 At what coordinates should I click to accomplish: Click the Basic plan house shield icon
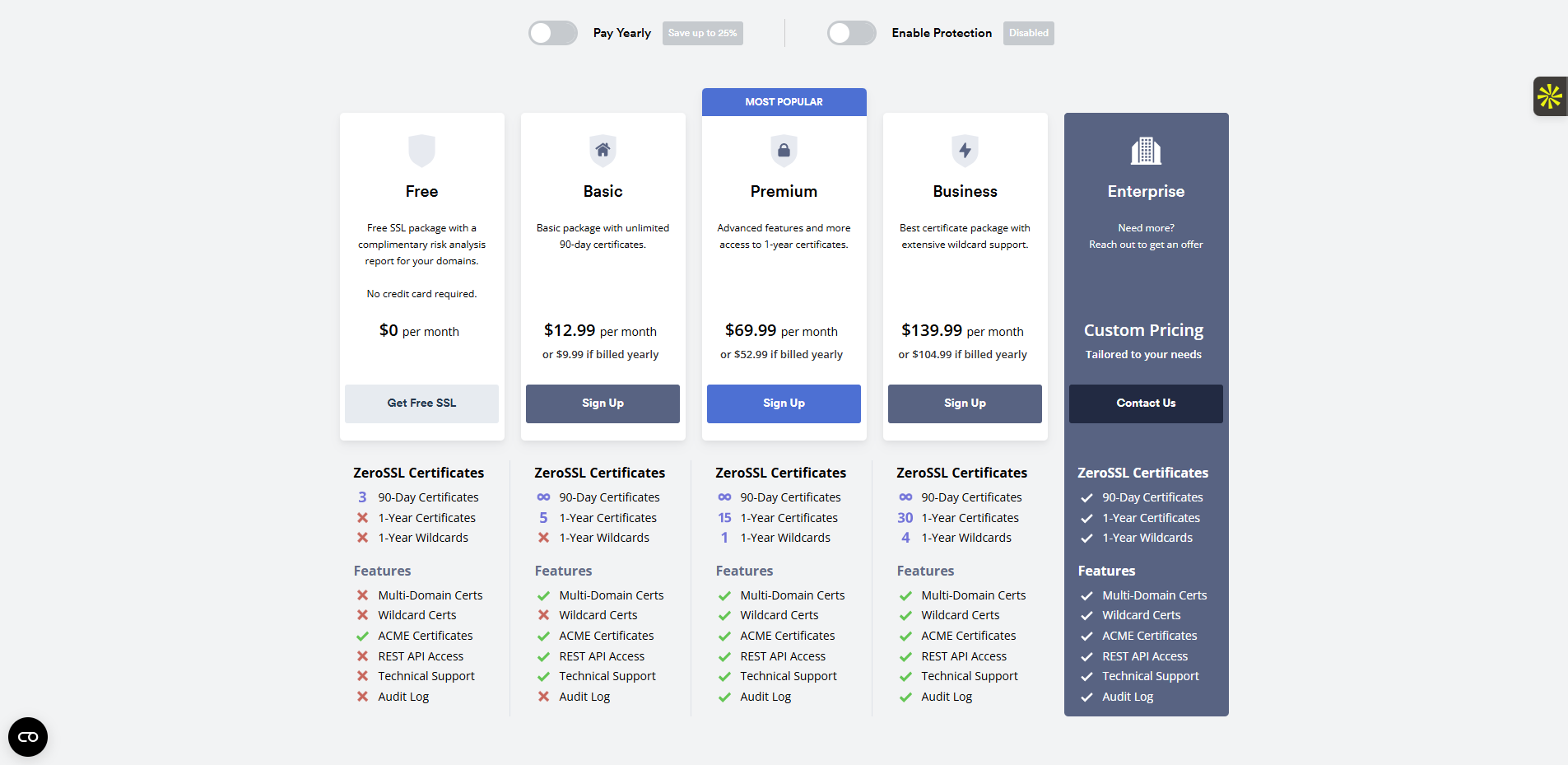coord(603,151)
